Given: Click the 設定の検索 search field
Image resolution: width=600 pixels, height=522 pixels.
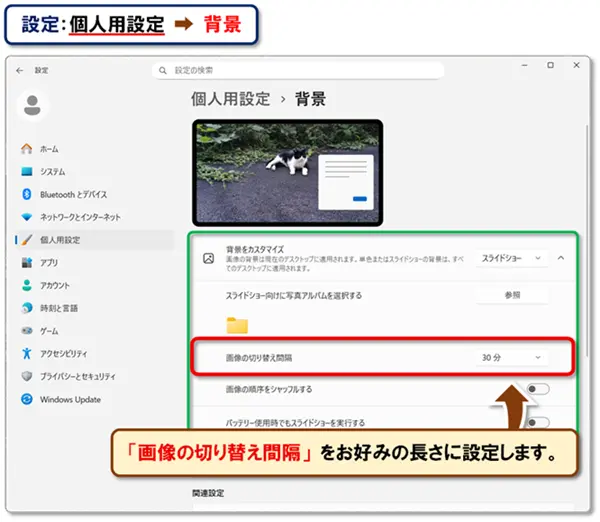Looking at the screenshot, I should 298,71.
